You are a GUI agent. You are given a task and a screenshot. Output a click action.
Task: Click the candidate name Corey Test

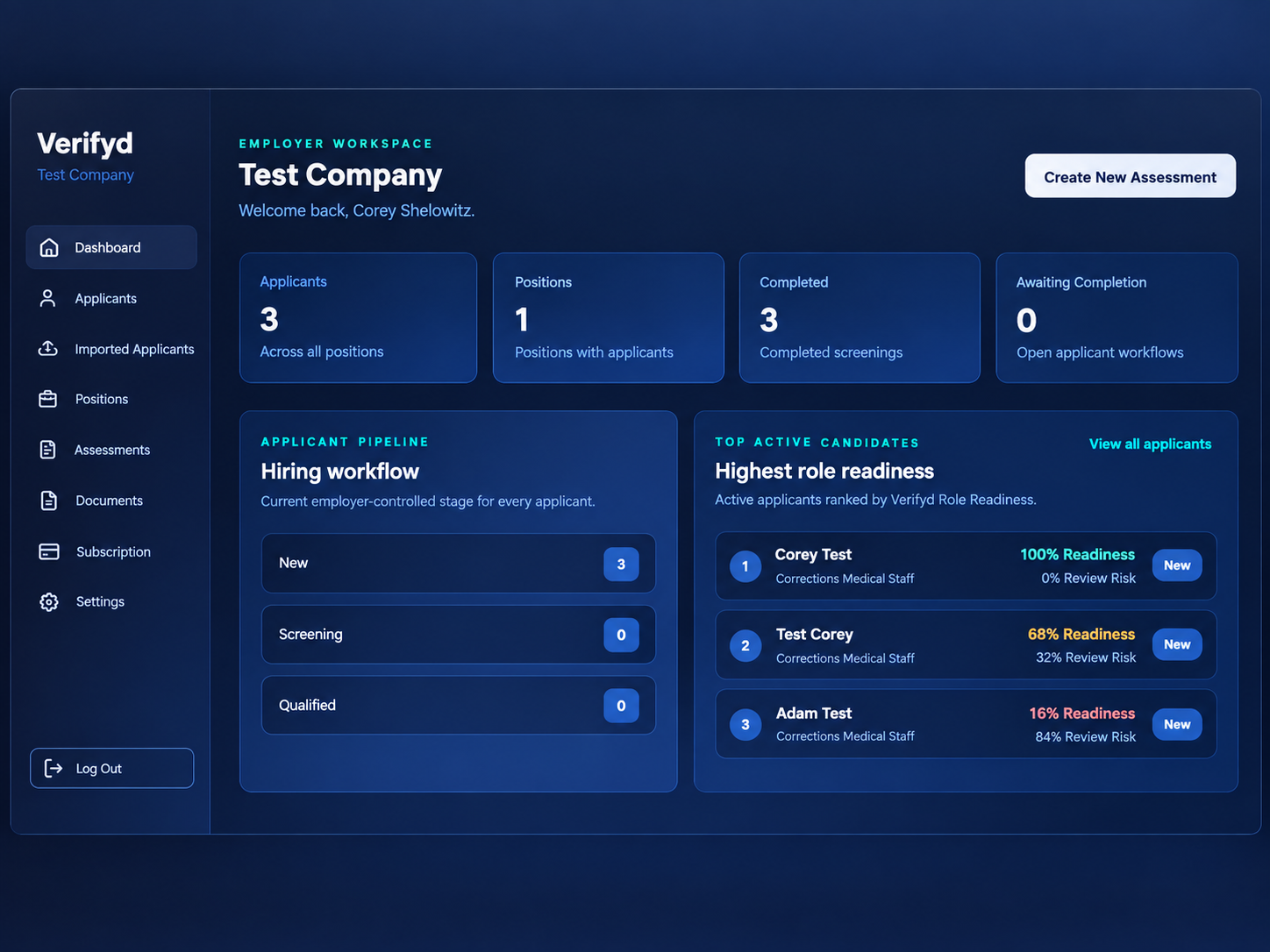(x=813, y=554)
